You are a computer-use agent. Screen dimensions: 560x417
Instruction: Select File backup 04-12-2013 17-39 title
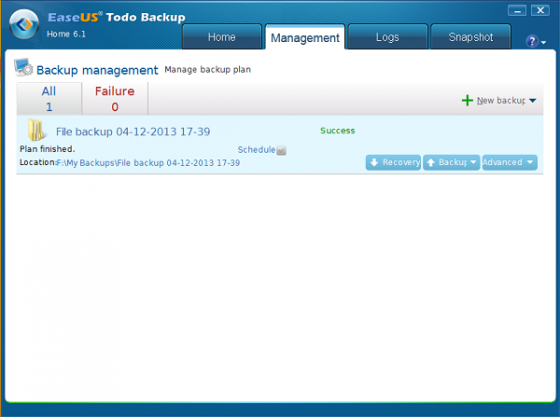[x=133, y=132]
